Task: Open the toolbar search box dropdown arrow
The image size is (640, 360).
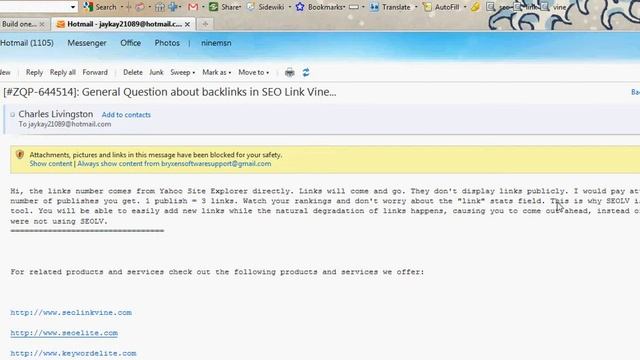Action: (x=73, y=7)
